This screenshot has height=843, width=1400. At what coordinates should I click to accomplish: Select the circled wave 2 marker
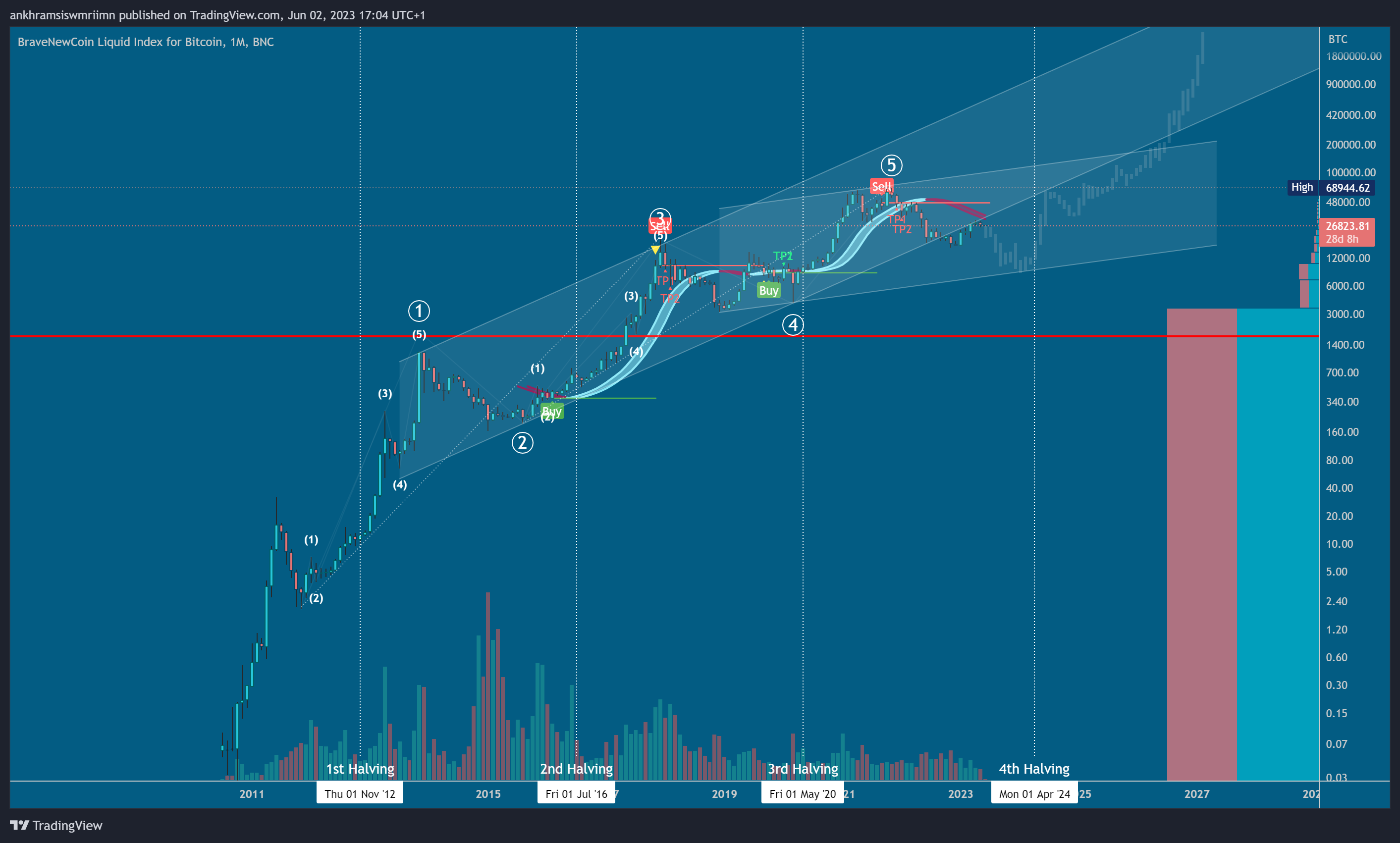tap(522, 442)
